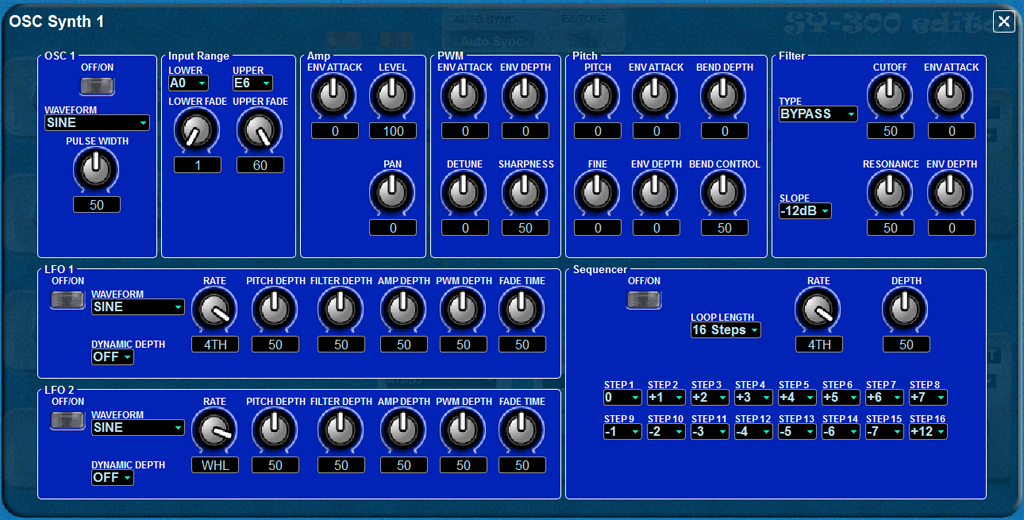Open the LFO 1 DYNAMIC DEPTH dropdown
Viewport: 1024px width, 520px height.
tap(112, 357)
